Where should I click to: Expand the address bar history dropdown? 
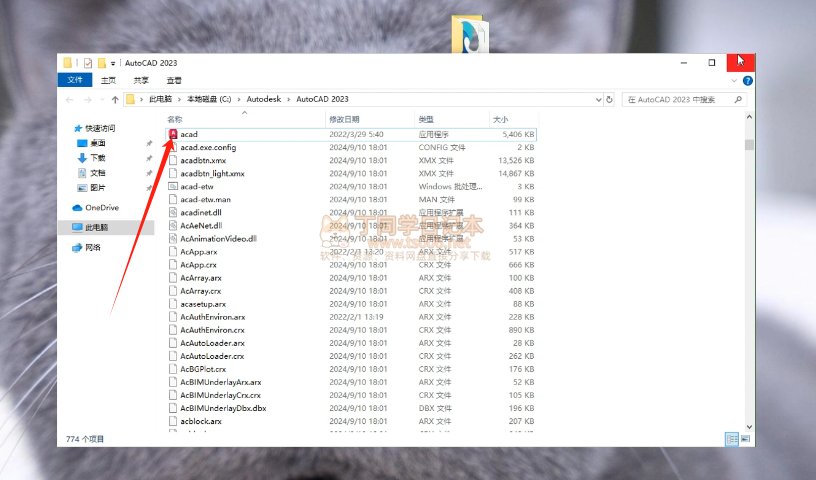pos(598,99)
